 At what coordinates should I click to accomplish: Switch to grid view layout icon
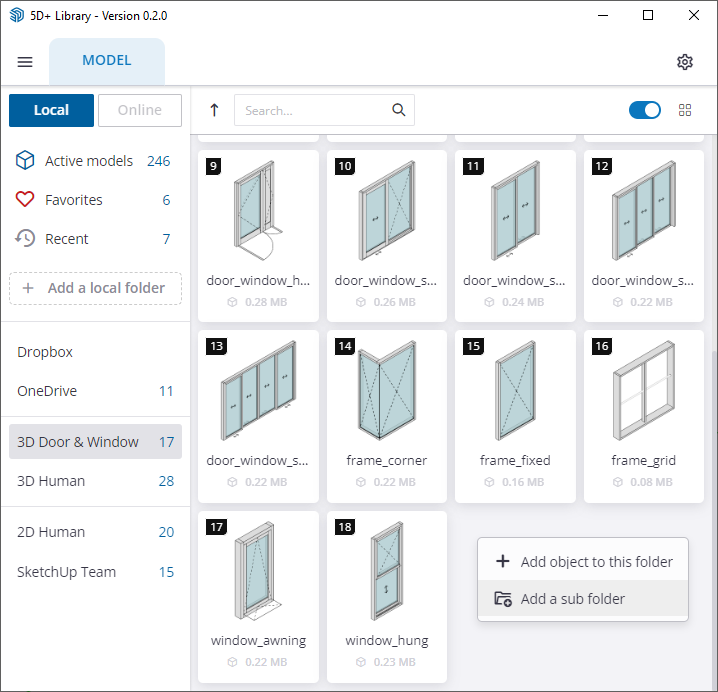[685, 110]
